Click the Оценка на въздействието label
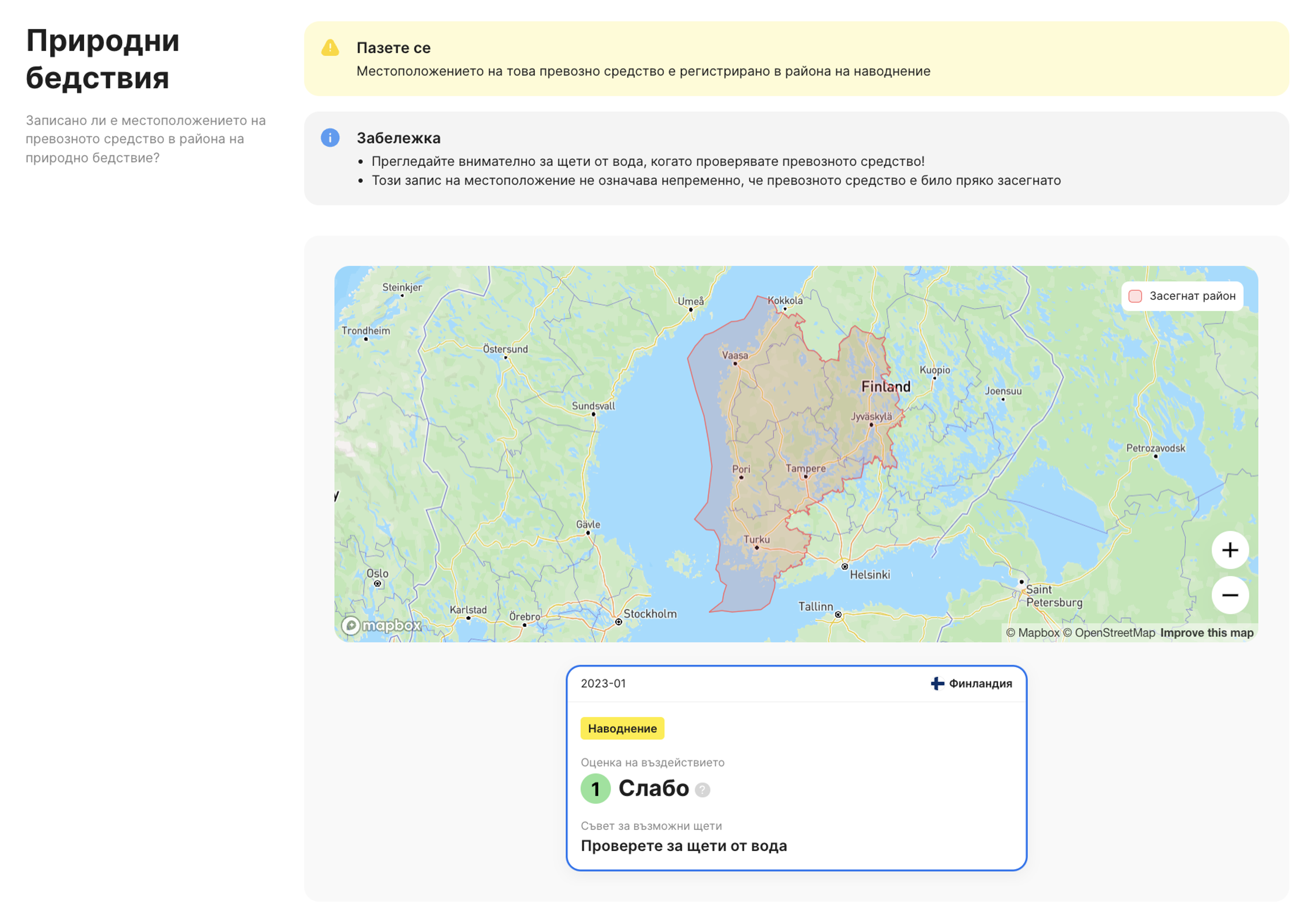1316x919 pixels. point(652,762)
